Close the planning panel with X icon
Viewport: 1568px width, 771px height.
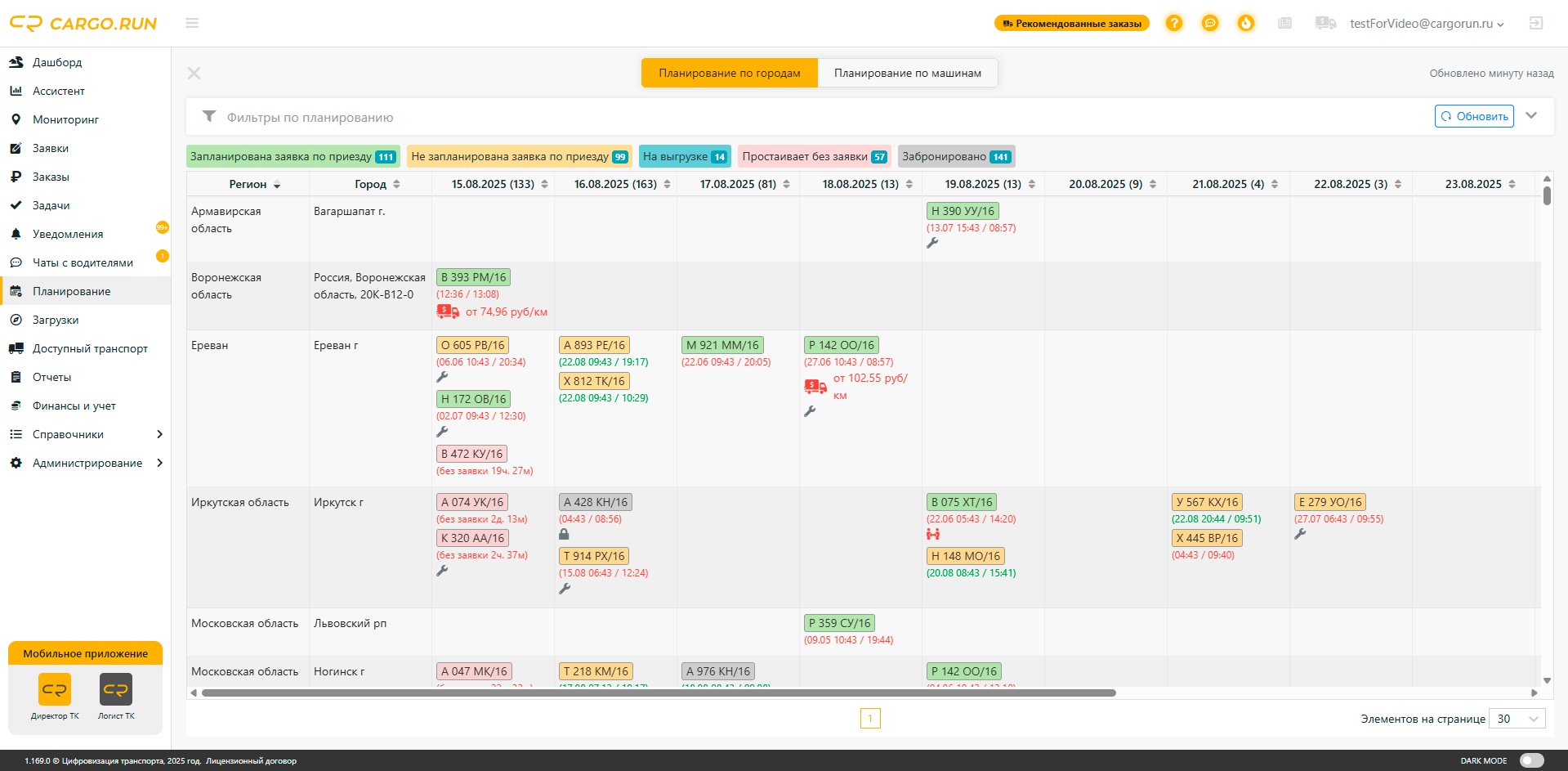coord(194,74)
